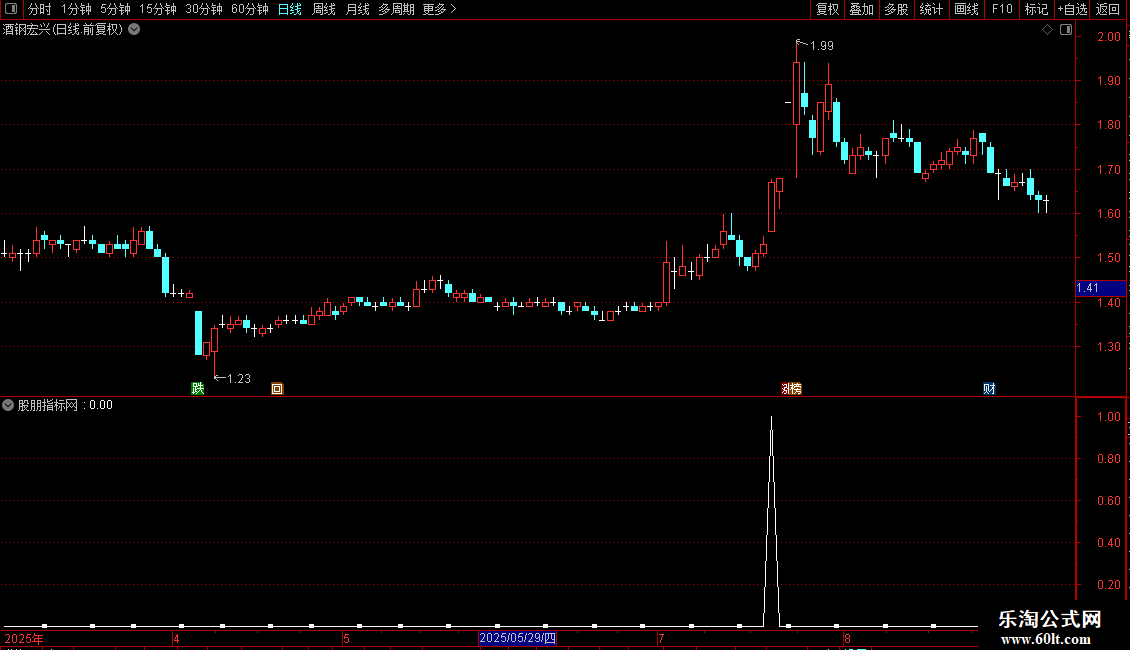Image resolution: width=1130 pixels, height=650 pixels.
Task: Click the sidebar panel icon at top-left
Action: click(x=11, y=9)
